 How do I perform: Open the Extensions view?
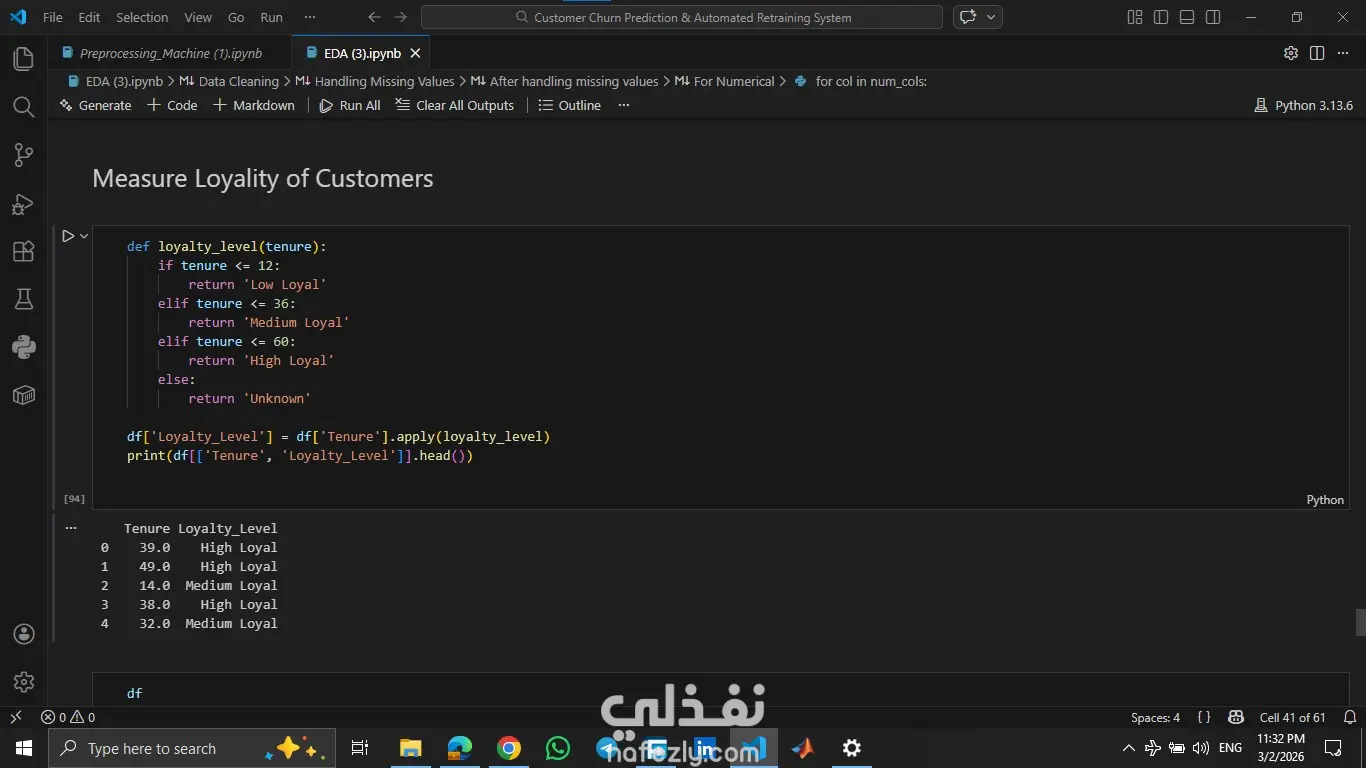tap(23, 252)
